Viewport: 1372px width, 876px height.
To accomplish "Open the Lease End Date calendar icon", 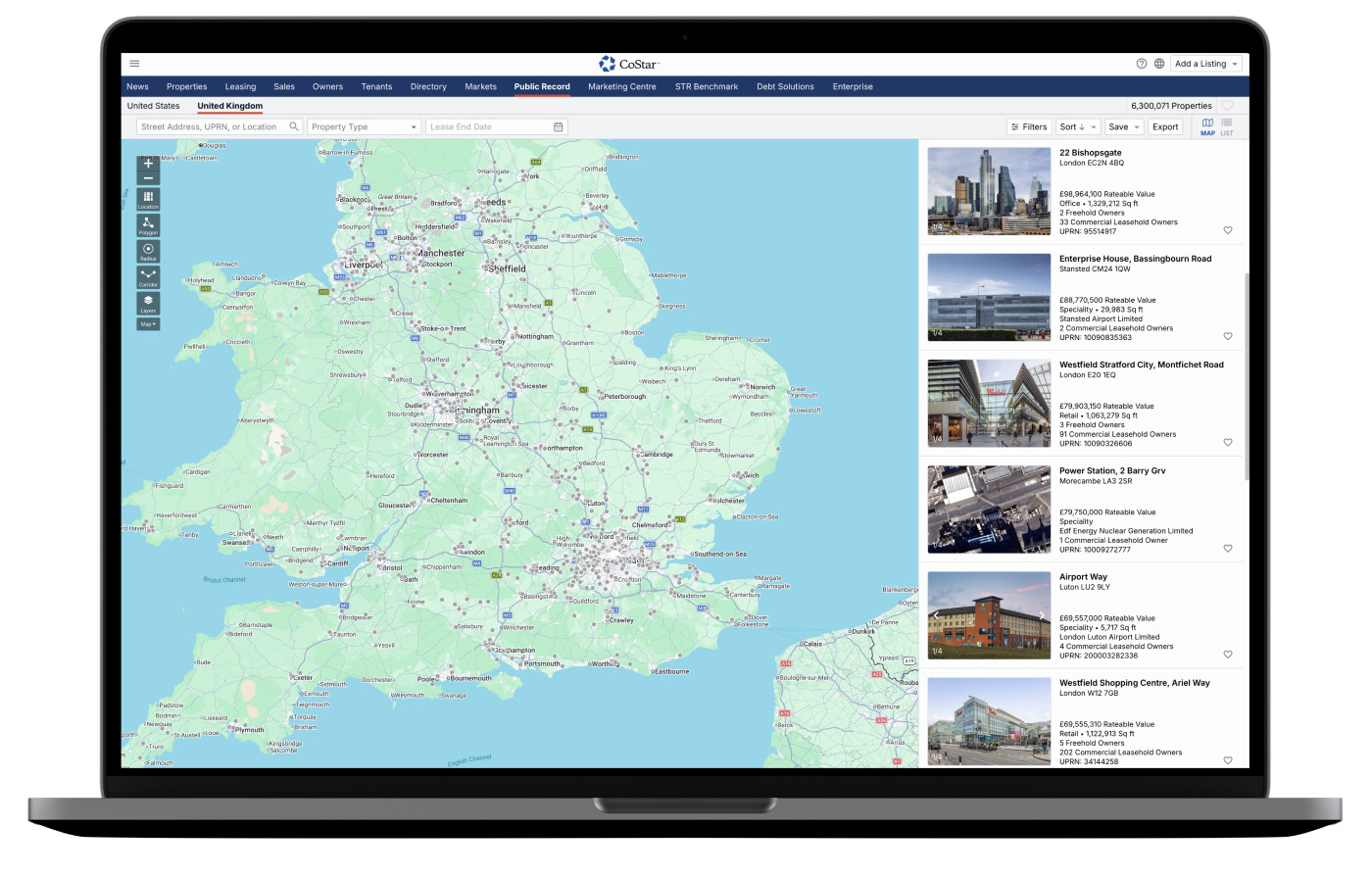I will pos(559,126).
